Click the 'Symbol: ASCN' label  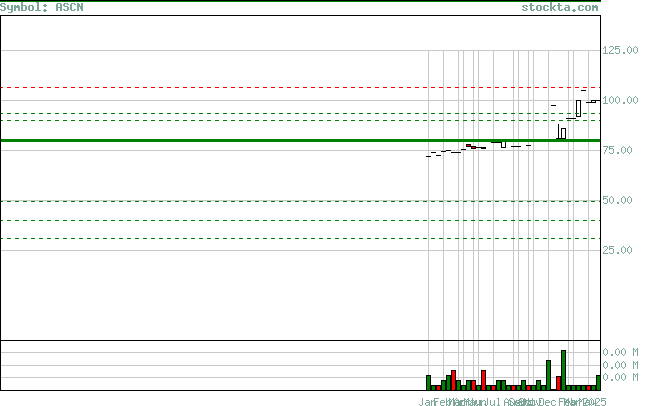[42, 8]
